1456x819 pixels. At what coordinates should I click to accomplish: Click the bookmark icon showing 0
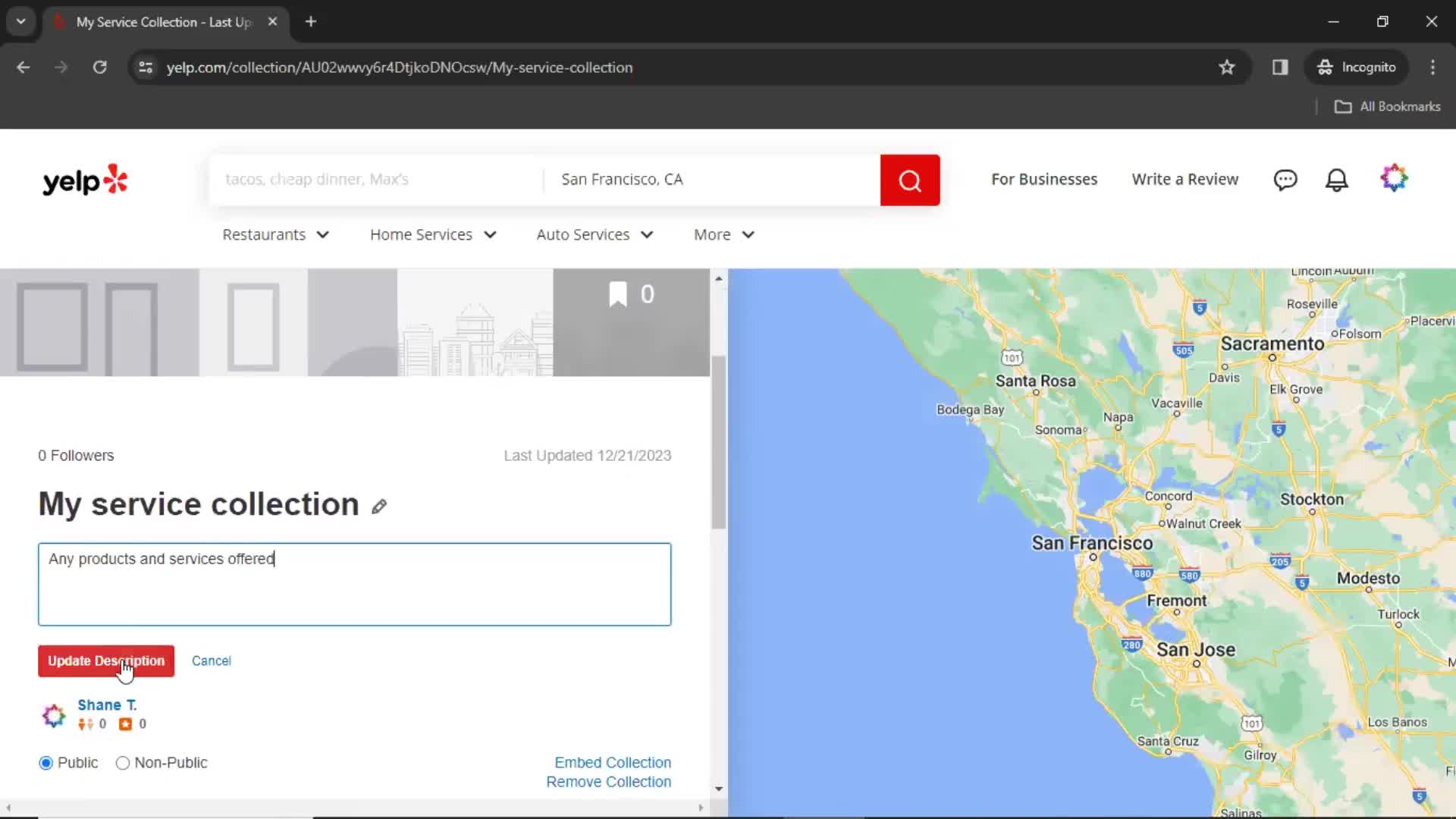pyautogui.click(x=618, y=294)
